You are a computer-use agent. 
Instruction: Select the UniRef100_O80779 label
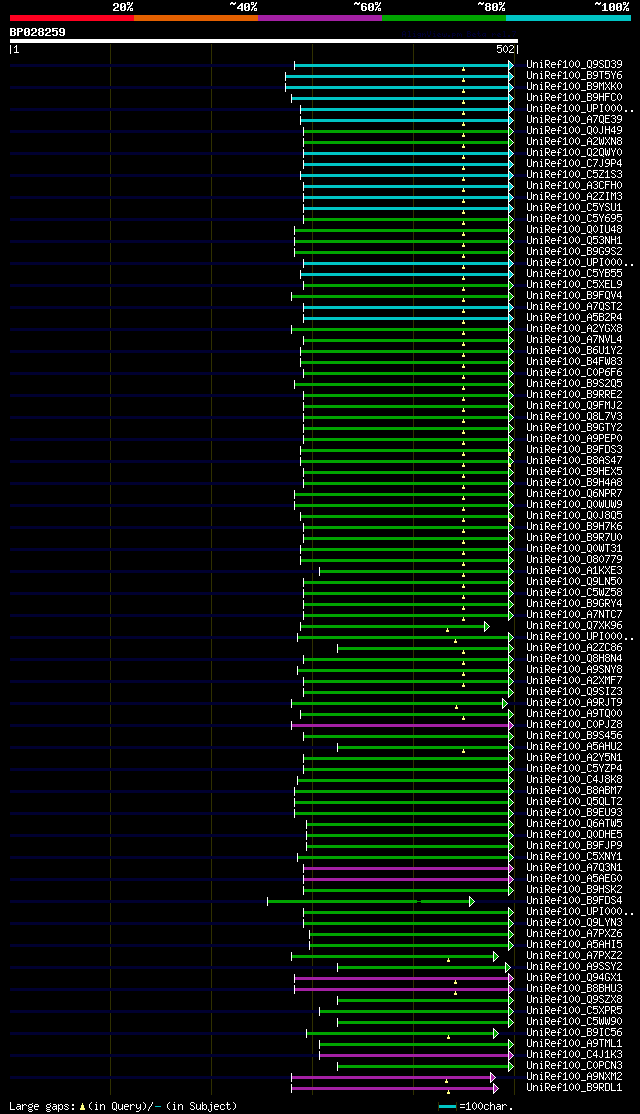pyautogui.click(x=574, y=560)
